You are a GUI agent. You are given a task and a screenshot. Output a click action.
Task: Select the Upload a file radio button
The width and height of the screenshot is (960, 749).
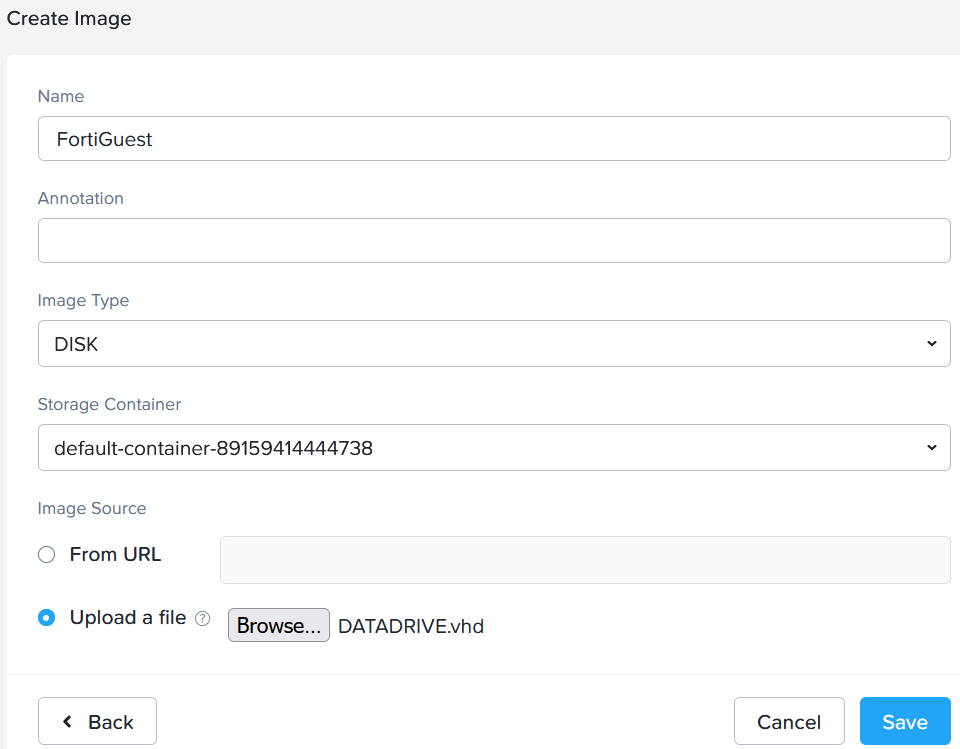click(x=46, y=618)
